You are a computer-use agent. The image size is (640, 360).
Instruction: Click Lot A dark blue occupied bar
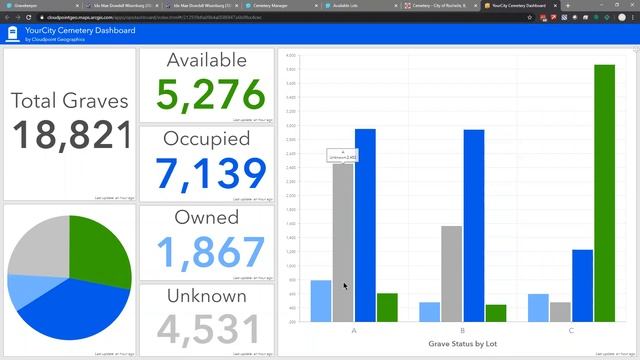pyautogui.click(x=365, y=225)
